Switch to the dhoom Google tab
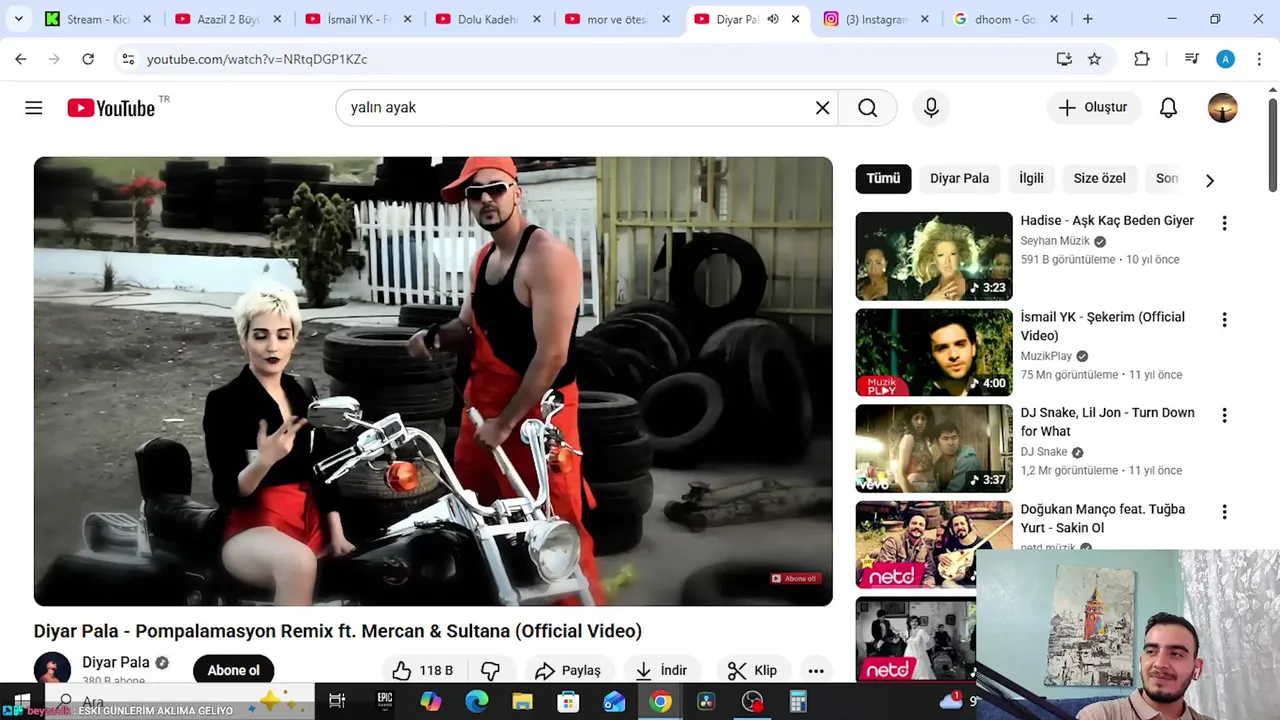The height and width of the screenshot is (720, 1280). [1006, 19]
